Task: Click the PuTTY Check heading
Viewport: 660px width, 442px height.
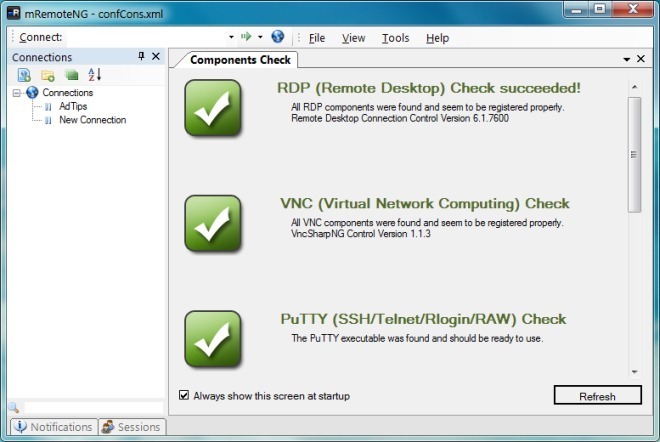Action: coord(423,320)
